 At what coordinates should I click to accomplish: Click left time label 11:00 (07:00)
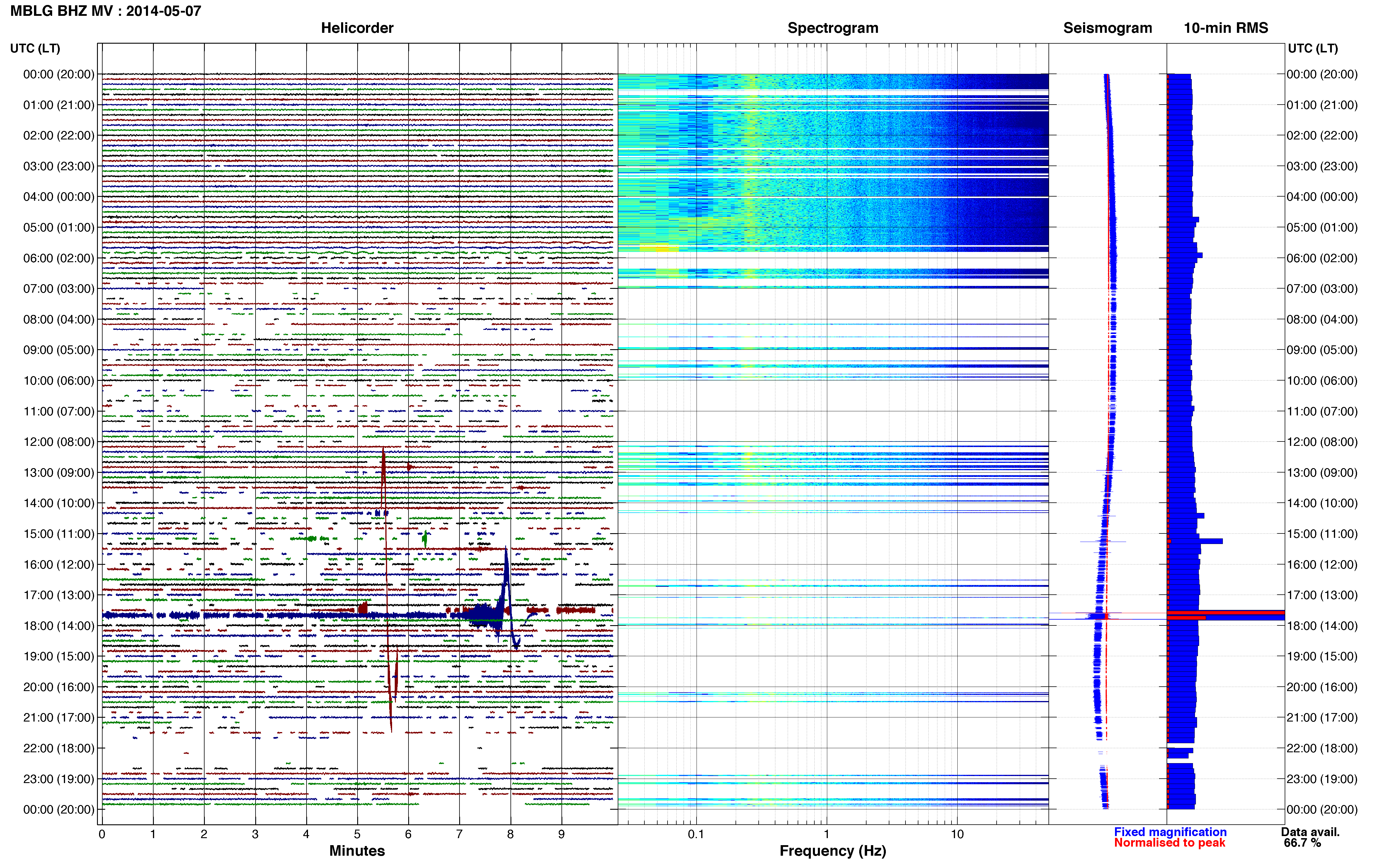coord(59,411)
